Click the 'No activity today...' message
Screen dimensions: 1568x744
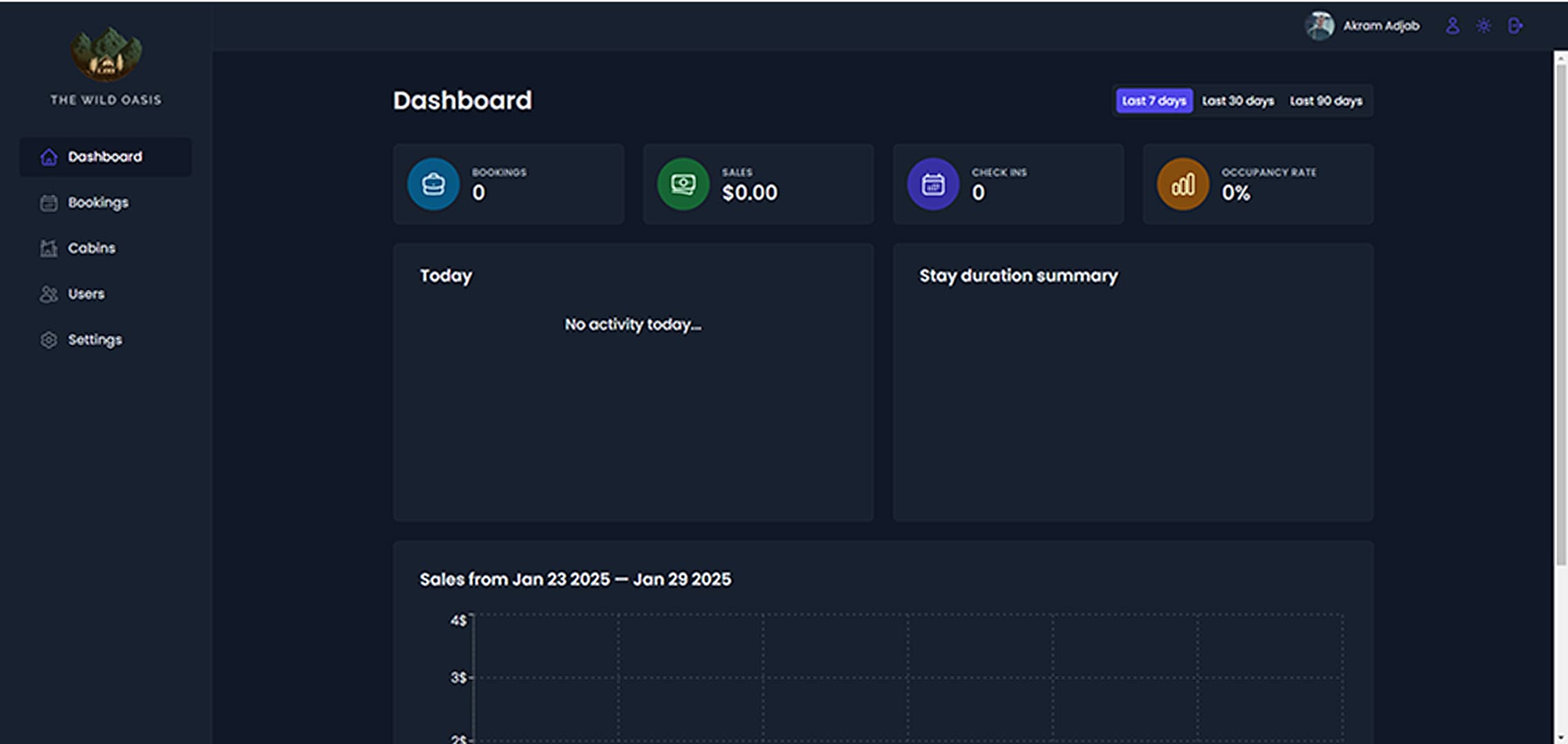click(x=633, y=324)
